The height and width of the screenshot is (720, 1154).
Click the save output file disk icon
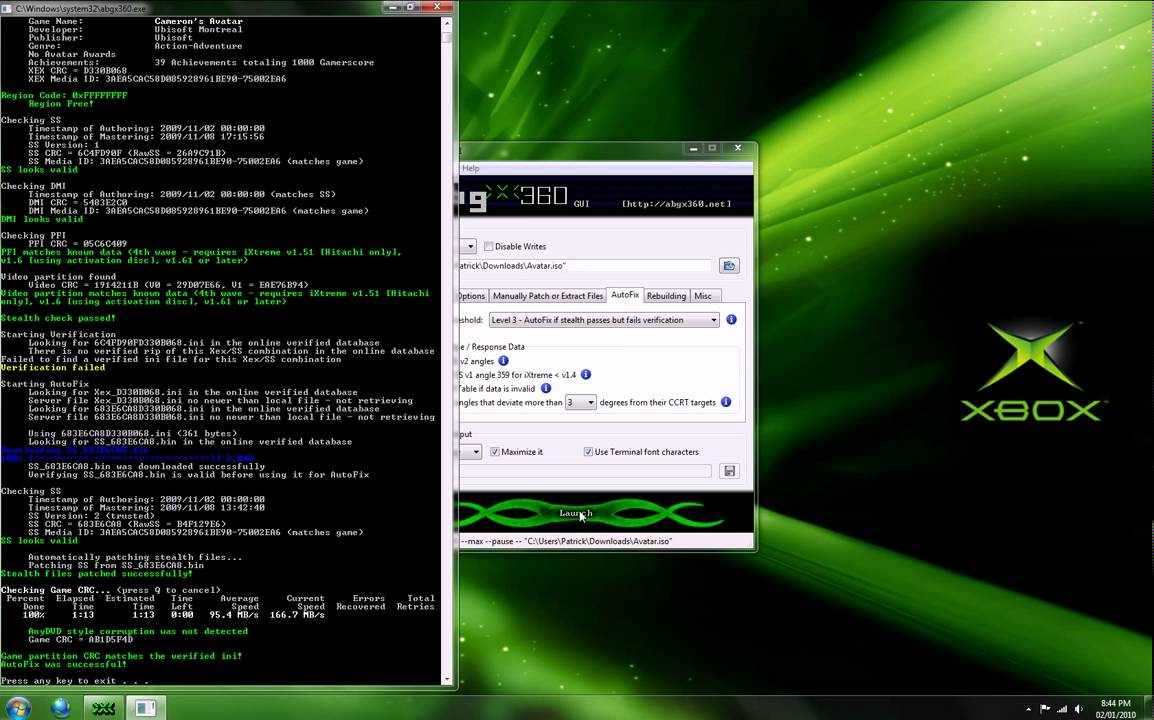(x=729, y=471)
